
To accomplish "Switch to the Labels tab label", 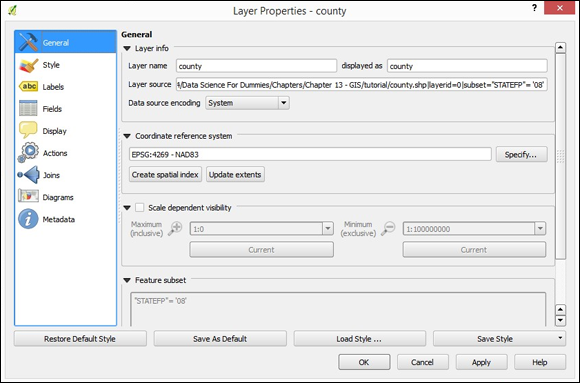I will point(53,87).
